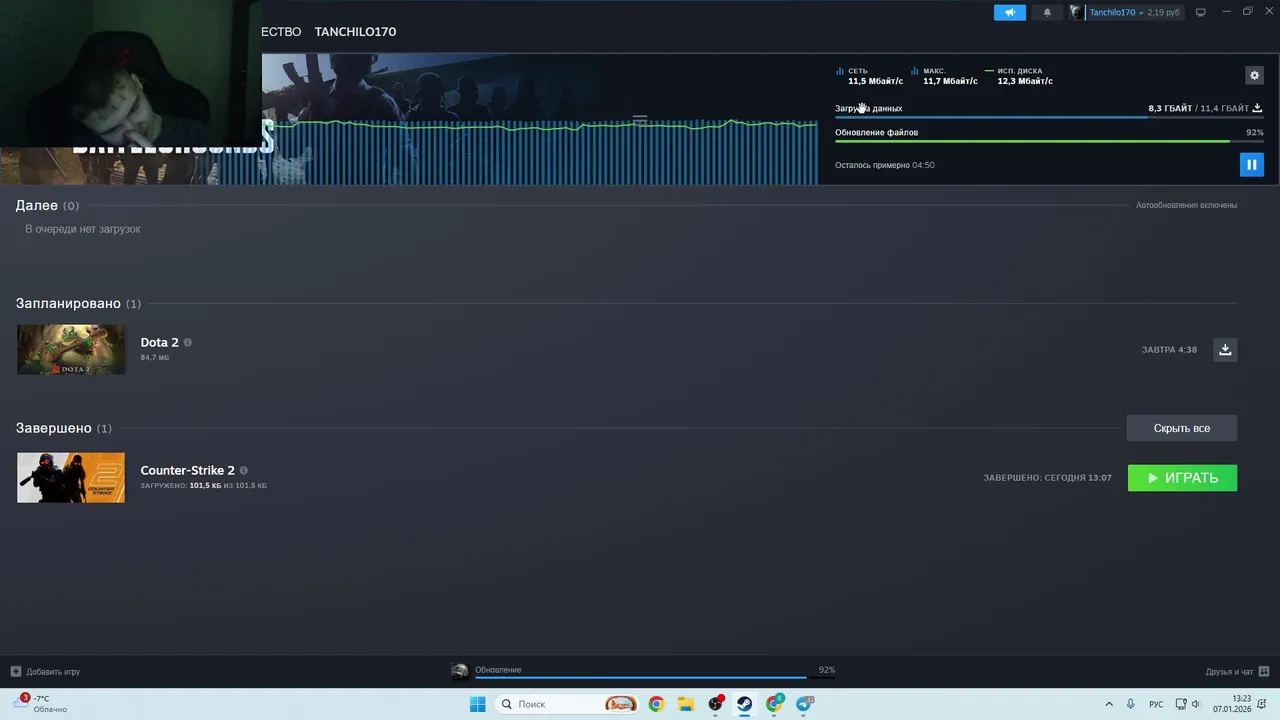This screenshot has height=720, width=1280.
Task: Open Counter-Strike 2 title link
Action: coord(187,470)
